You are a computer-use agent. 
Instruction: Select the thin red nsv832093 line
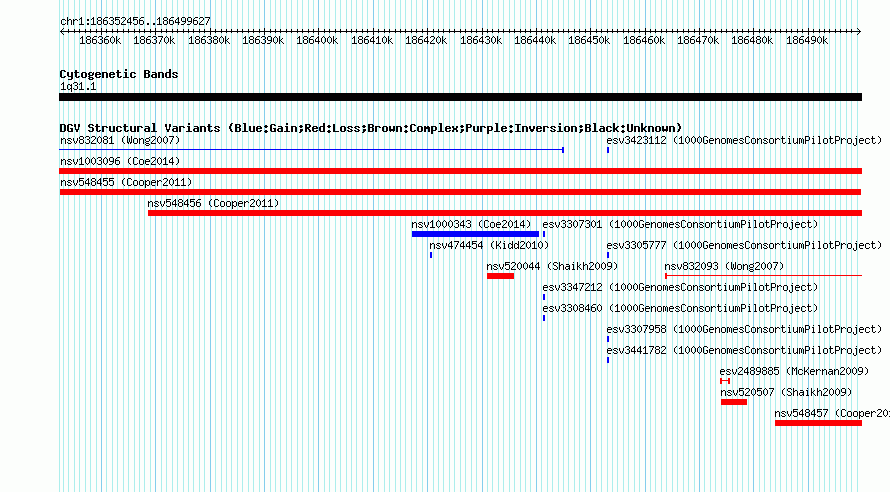coord(763,276)
